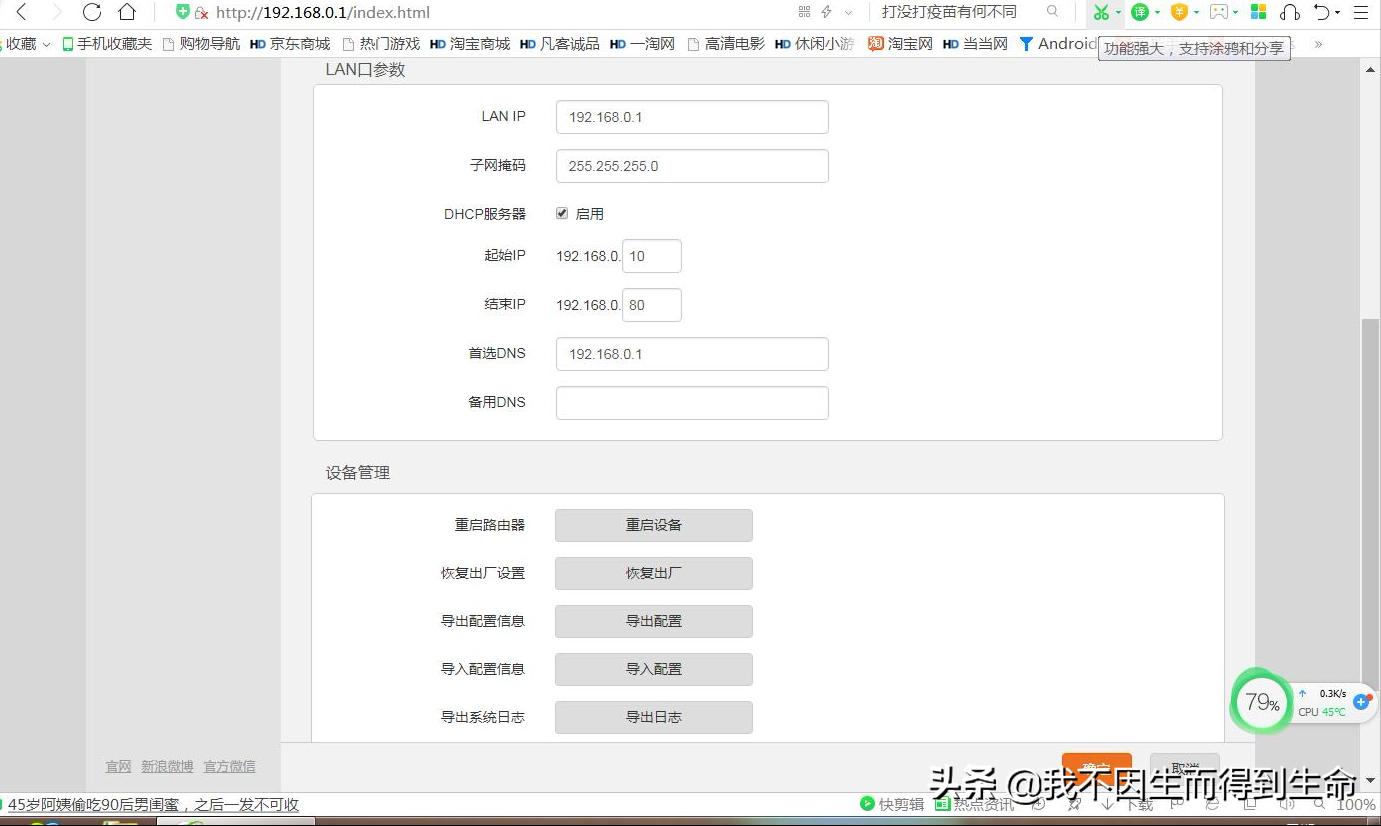Select the screenshot scissors tool

click(1100, 12)
